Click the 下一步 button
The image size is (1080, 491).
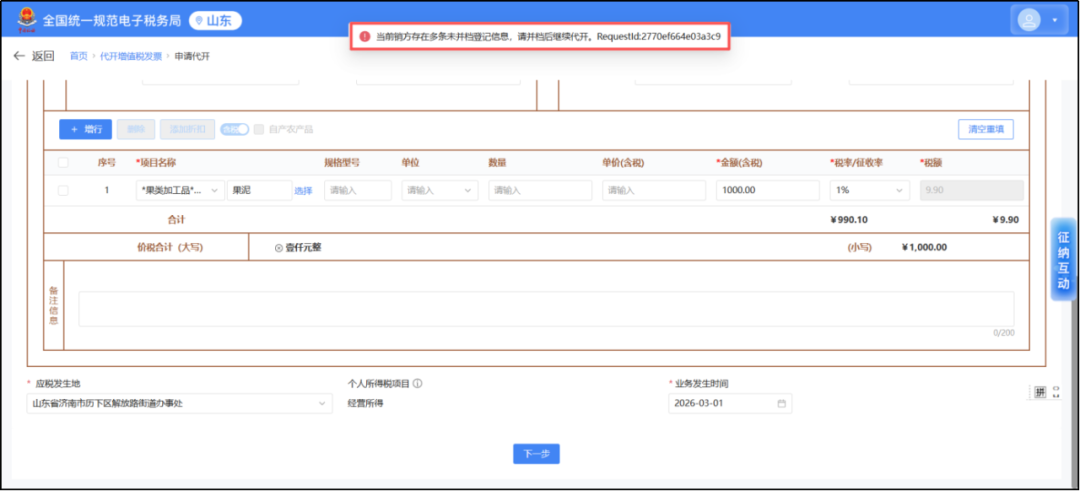coord(536,454)
